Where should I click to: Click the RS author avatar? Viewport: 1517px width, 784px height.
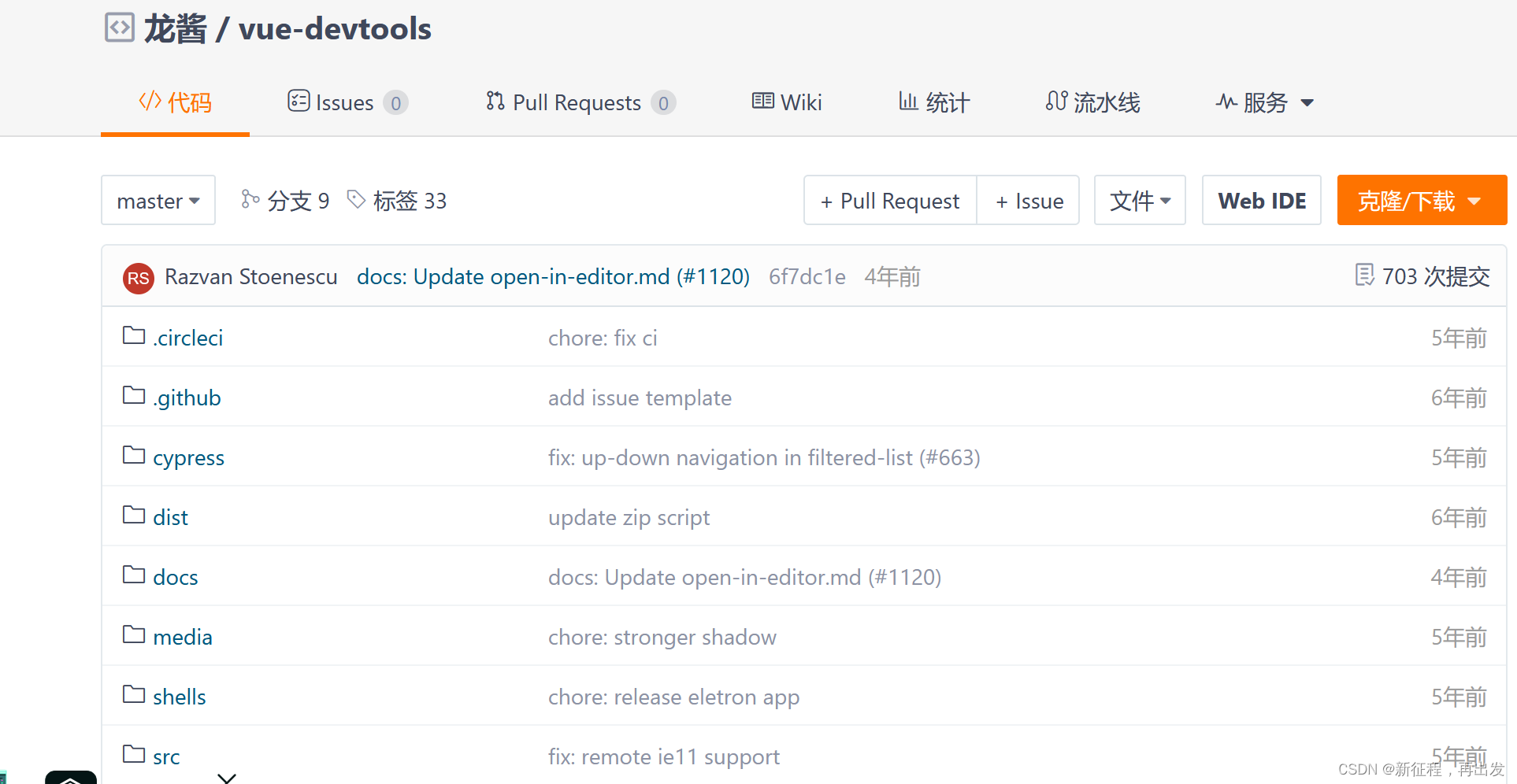(139, 278)
